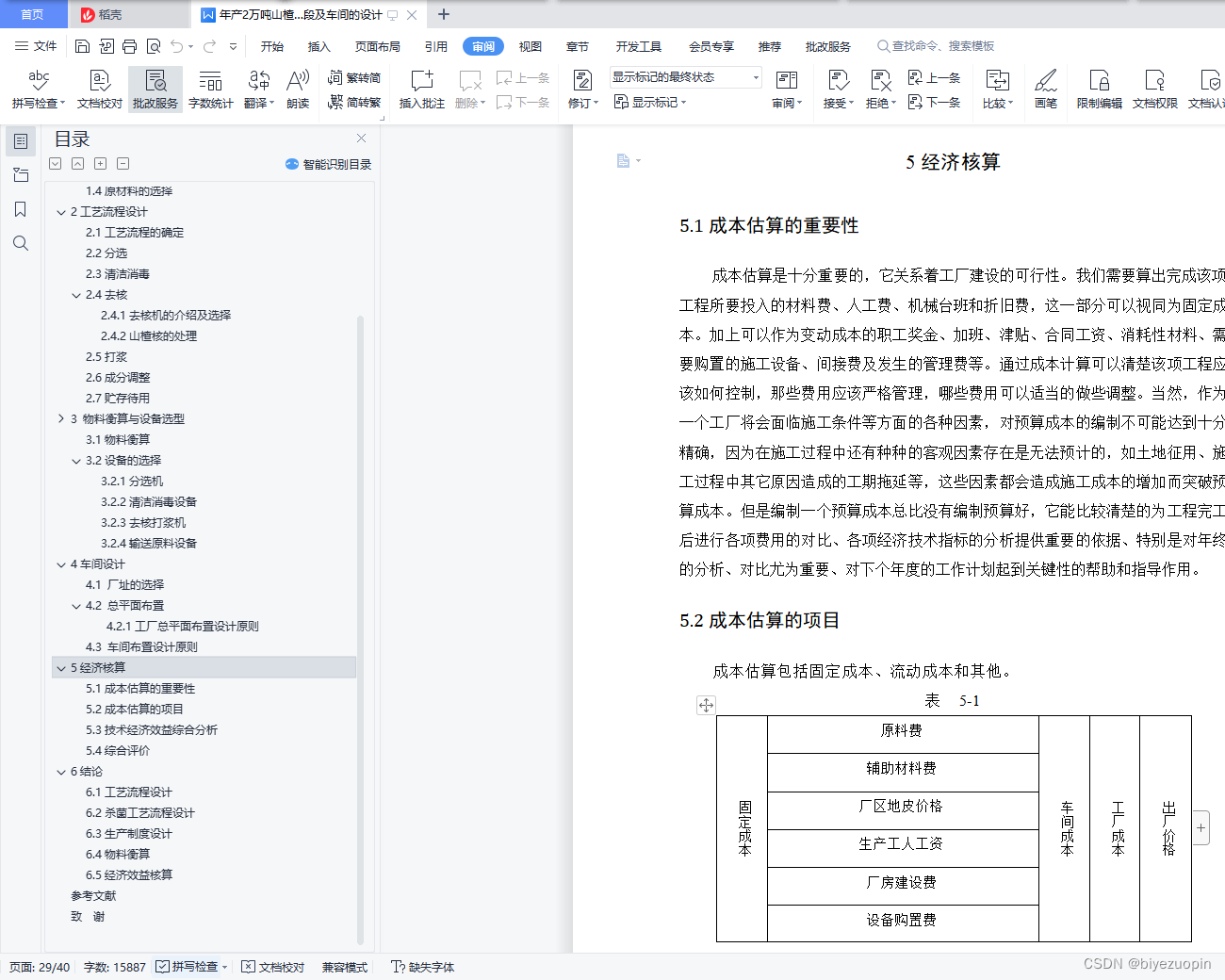Switch to the 首页 home tab
The image size is (1225, 980).
click(32, 14)
